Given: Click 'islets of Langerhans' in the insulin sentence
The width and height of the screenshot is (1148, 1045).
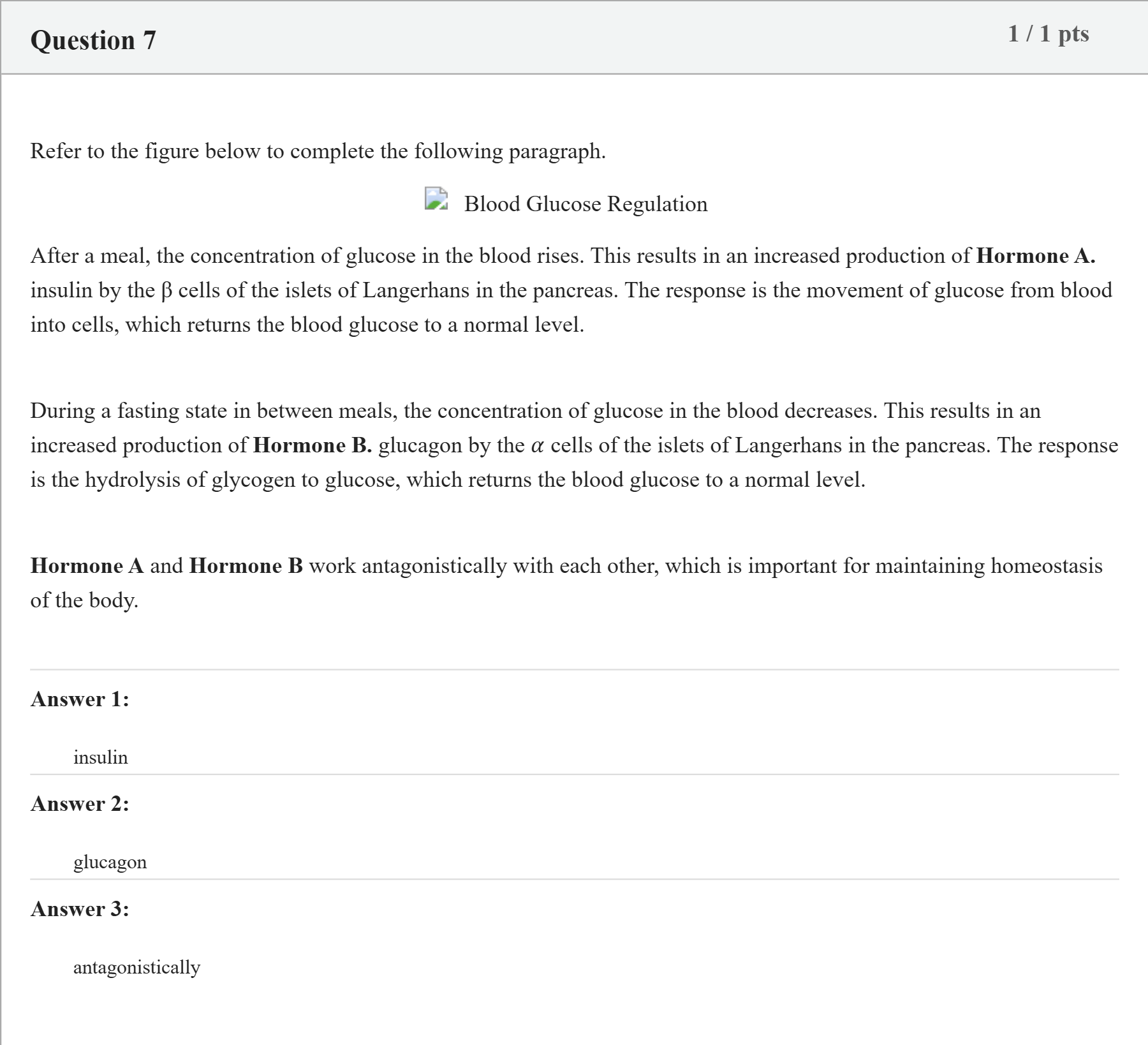Looking at the screenshot, I should [376, 291].
